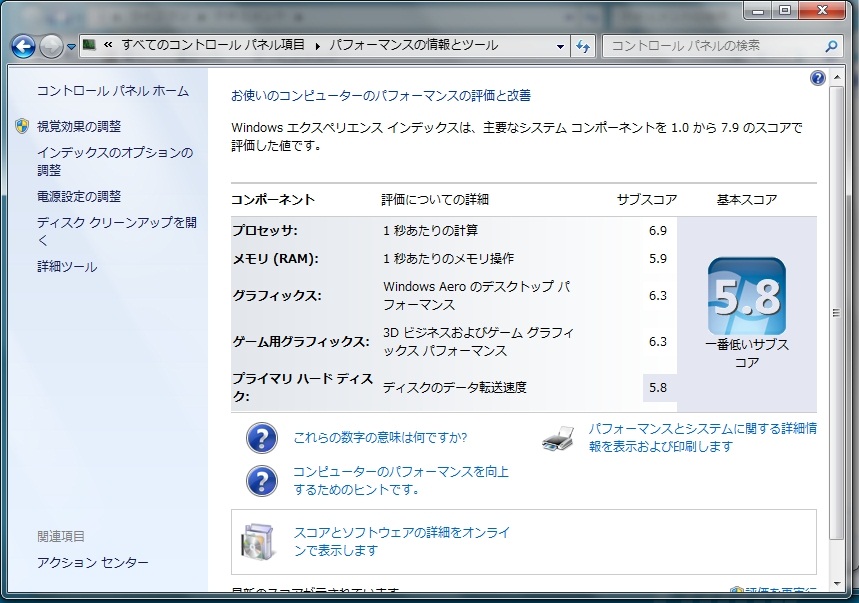Click the software box icon near スコアとソフトウェア
The width and height of the screenshot is (859, 603).
[x=257, y=541]
